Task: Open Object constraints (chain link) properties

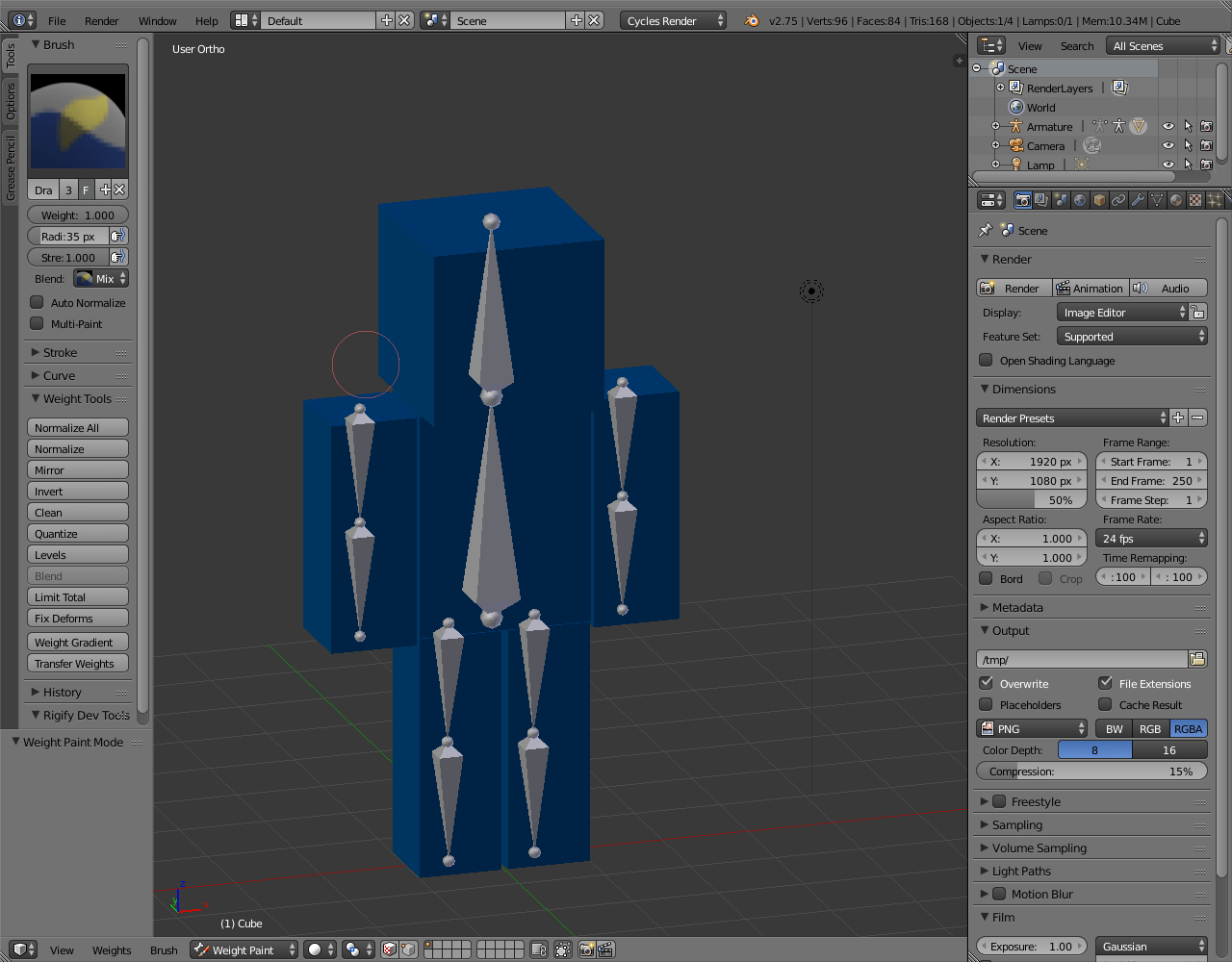Action: click(1118, 199)
